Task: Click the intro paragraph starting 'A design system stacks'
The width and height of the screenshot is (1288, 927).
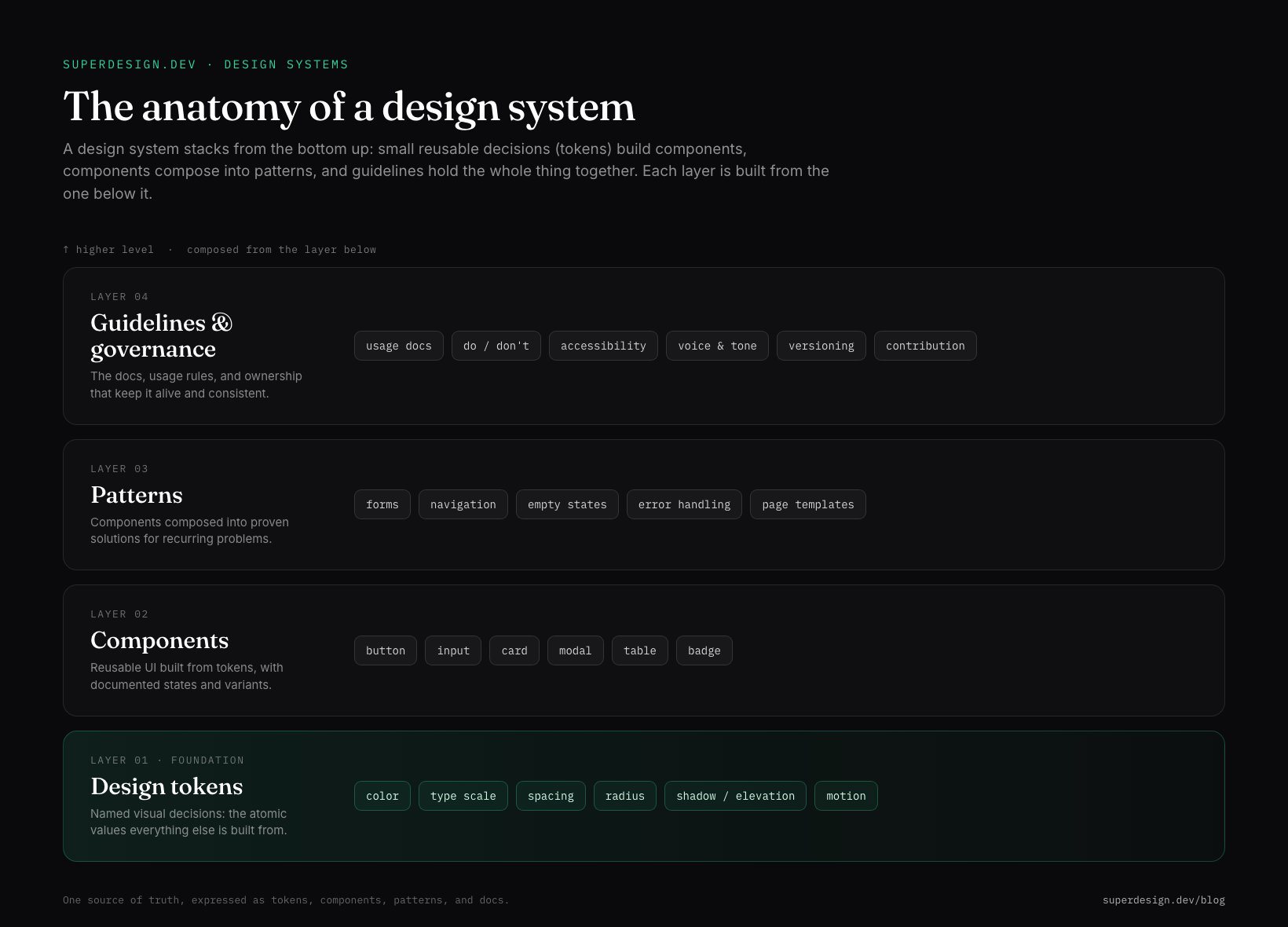Action: [x=446, y=171]
